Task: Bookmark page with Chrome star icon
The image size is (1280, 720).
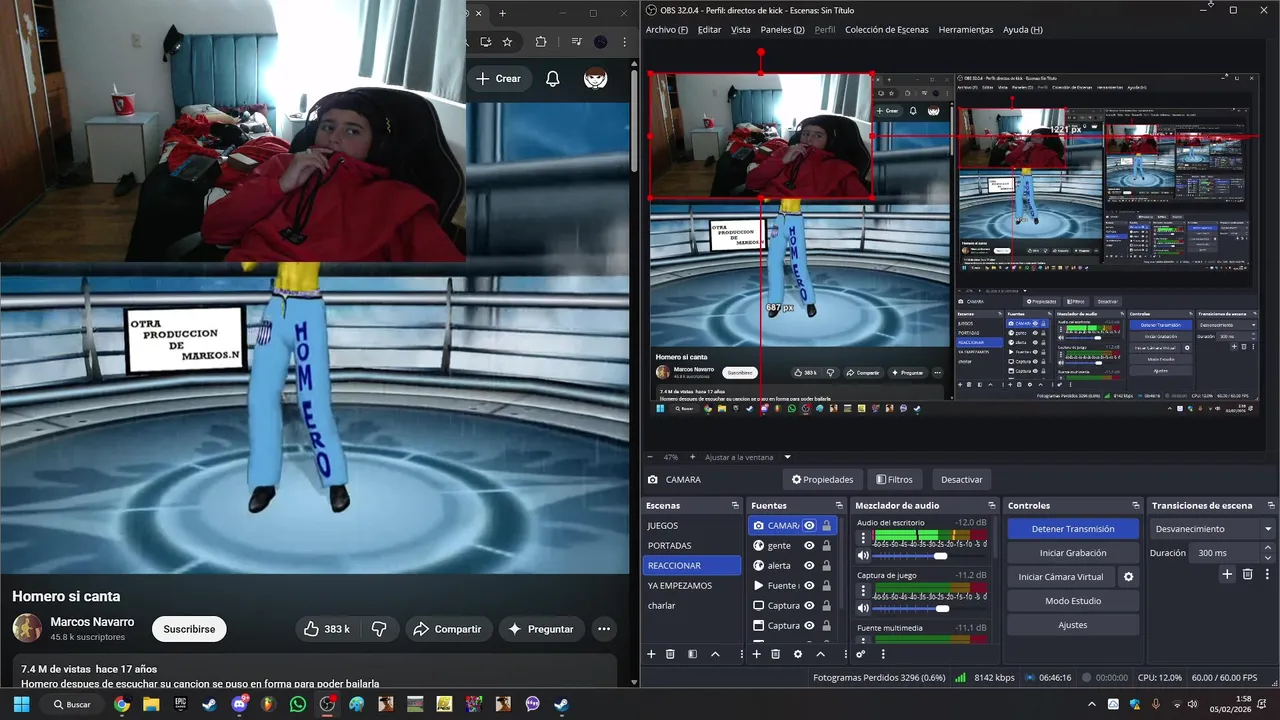Action: pos(508,42)
